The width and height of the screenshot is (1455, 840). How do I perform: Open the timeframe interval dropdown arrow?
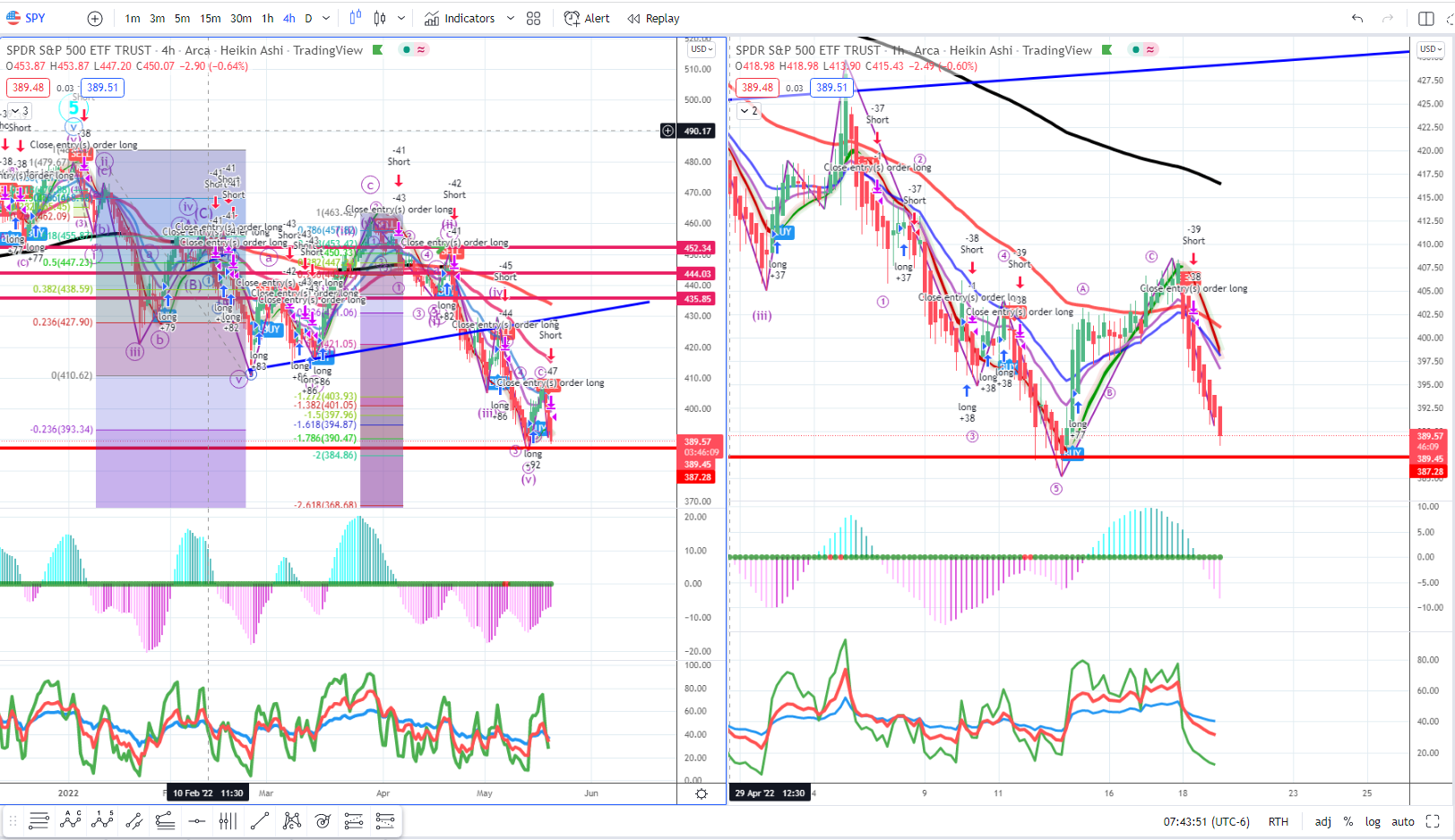(x=326, y=18)
